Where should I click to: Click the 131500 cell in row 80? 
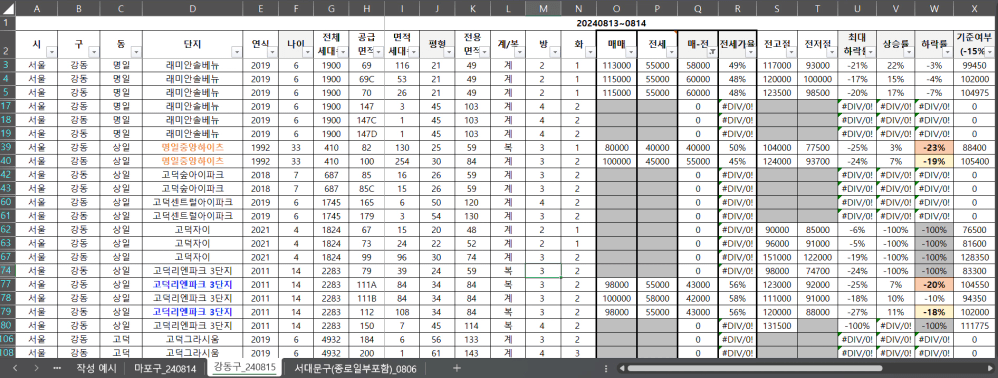[x=777, y=326]
